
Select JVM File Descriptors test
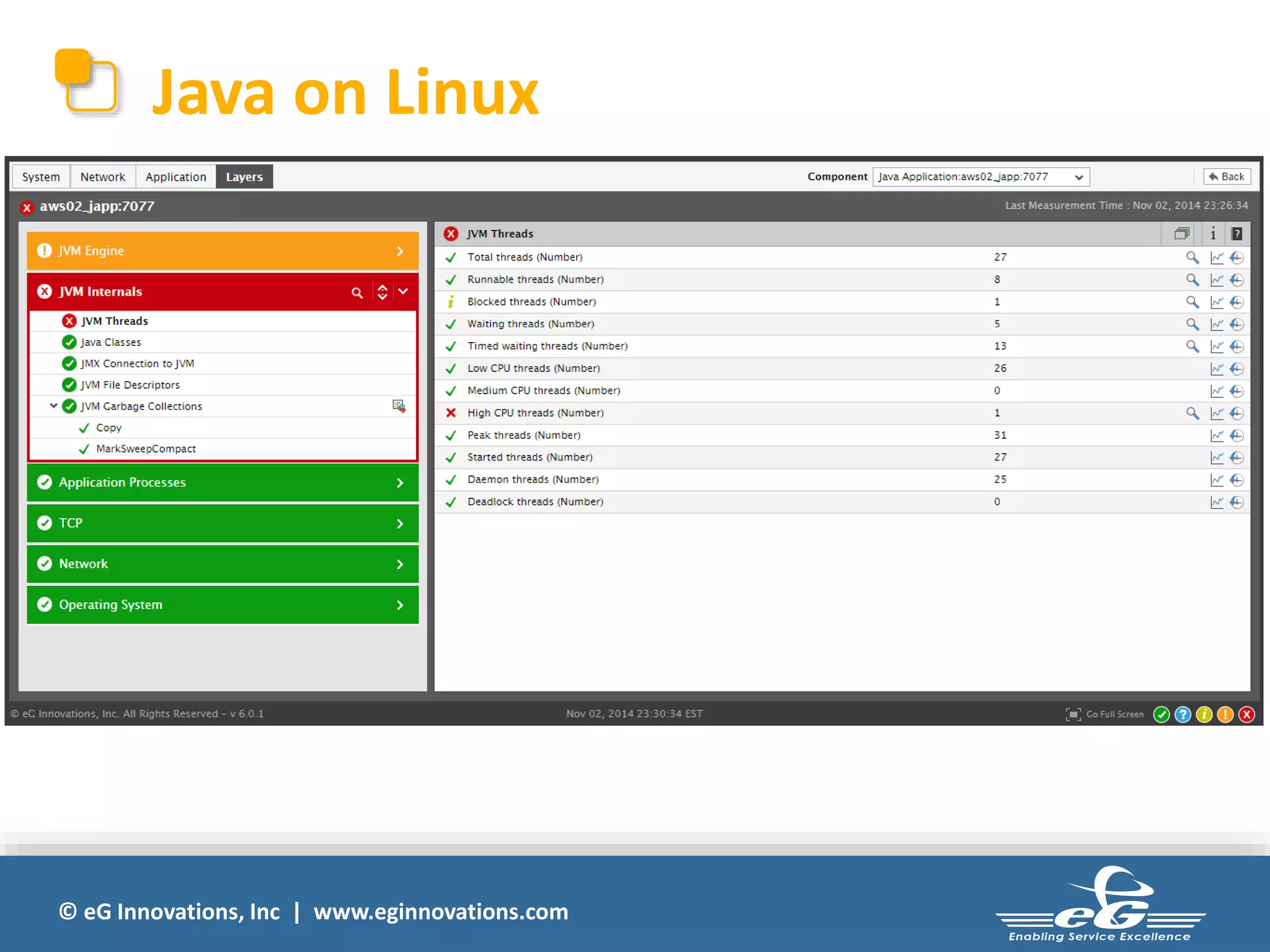click(130, 385)
